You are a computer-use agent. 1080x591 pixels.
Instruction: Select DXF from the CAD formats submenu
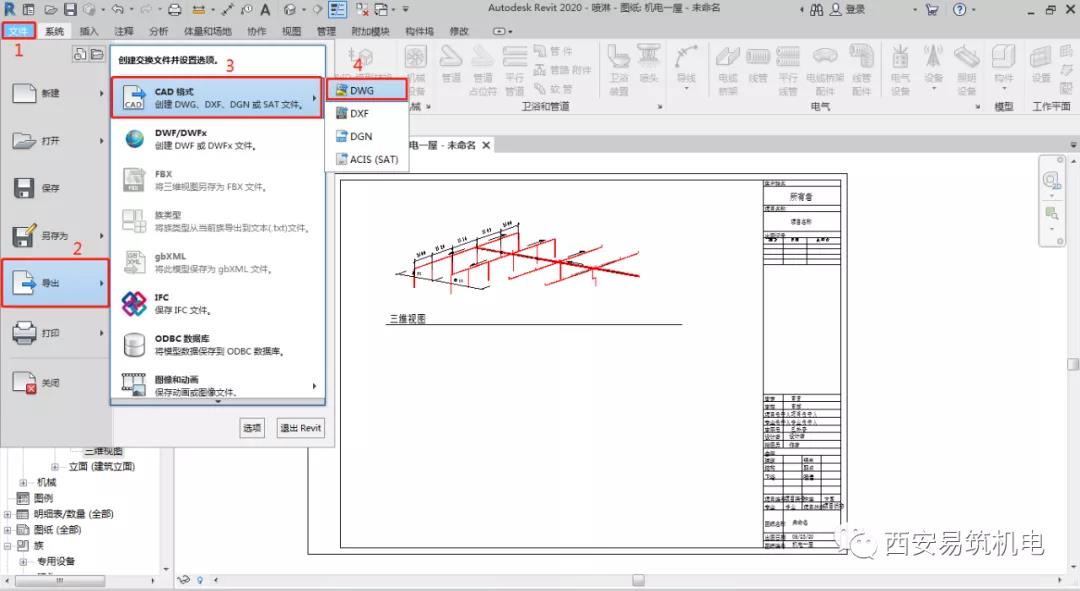(x=366, y=114)
